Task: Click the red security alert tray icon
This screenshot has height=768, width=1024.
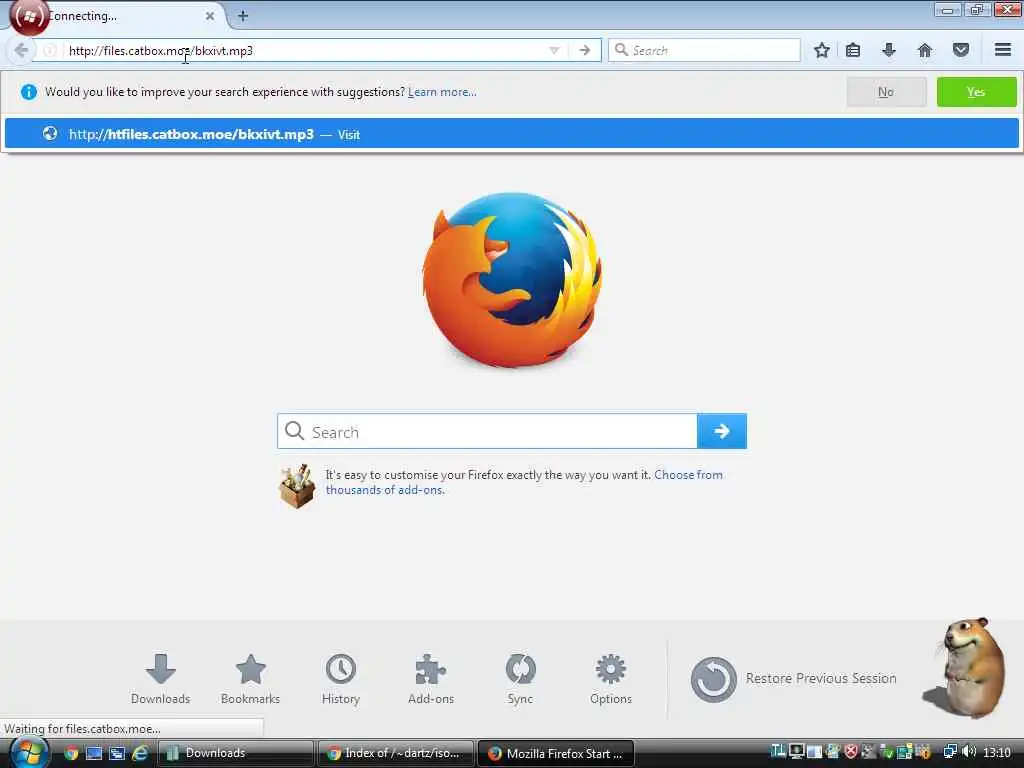Action: pyautogui.click(x=851, y=752)
